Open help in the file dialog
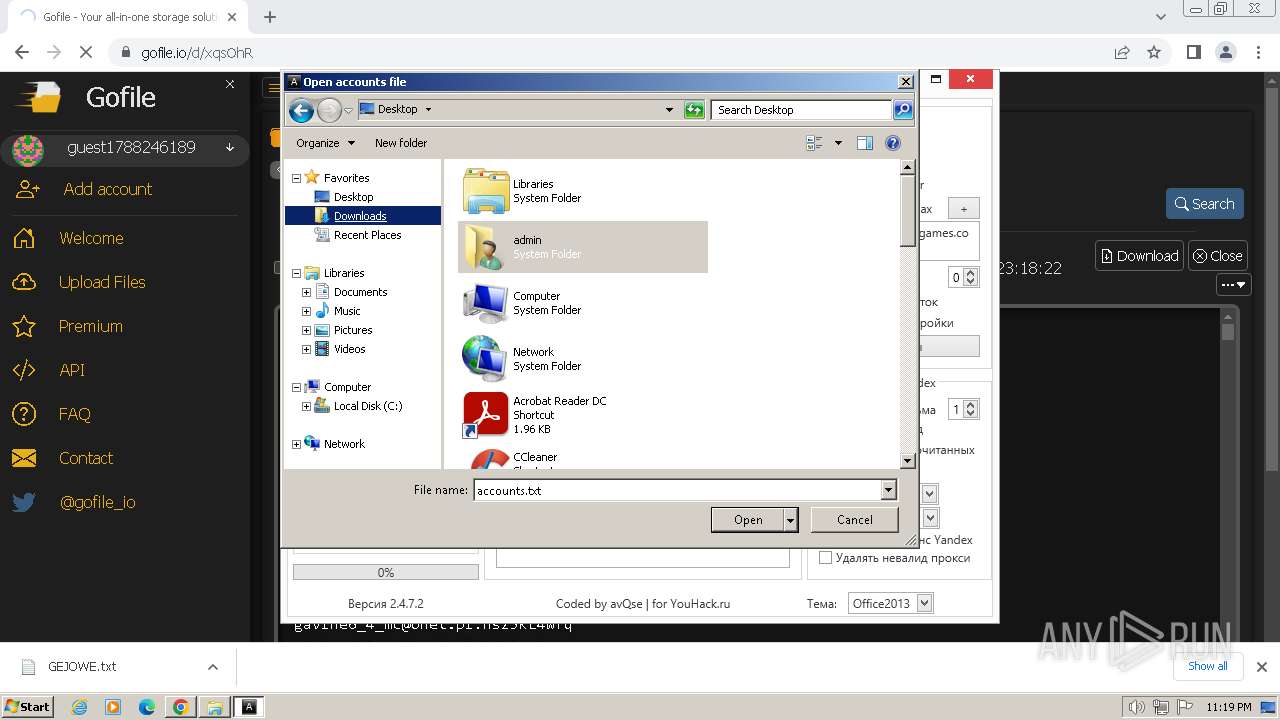The image size is (1280, 720). click(x=893, y=143)
